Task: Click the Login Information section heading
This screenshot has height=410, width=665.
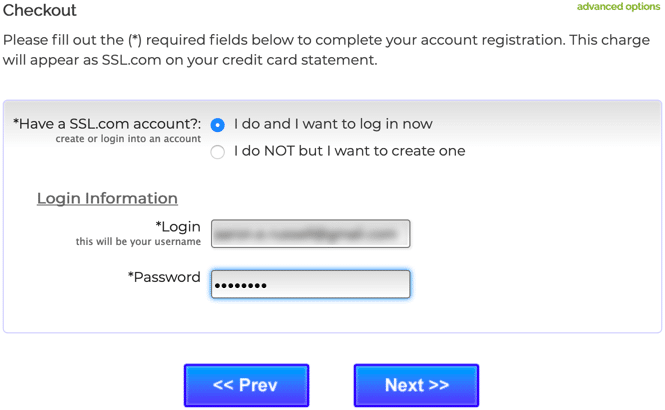Action: [107, 198]
